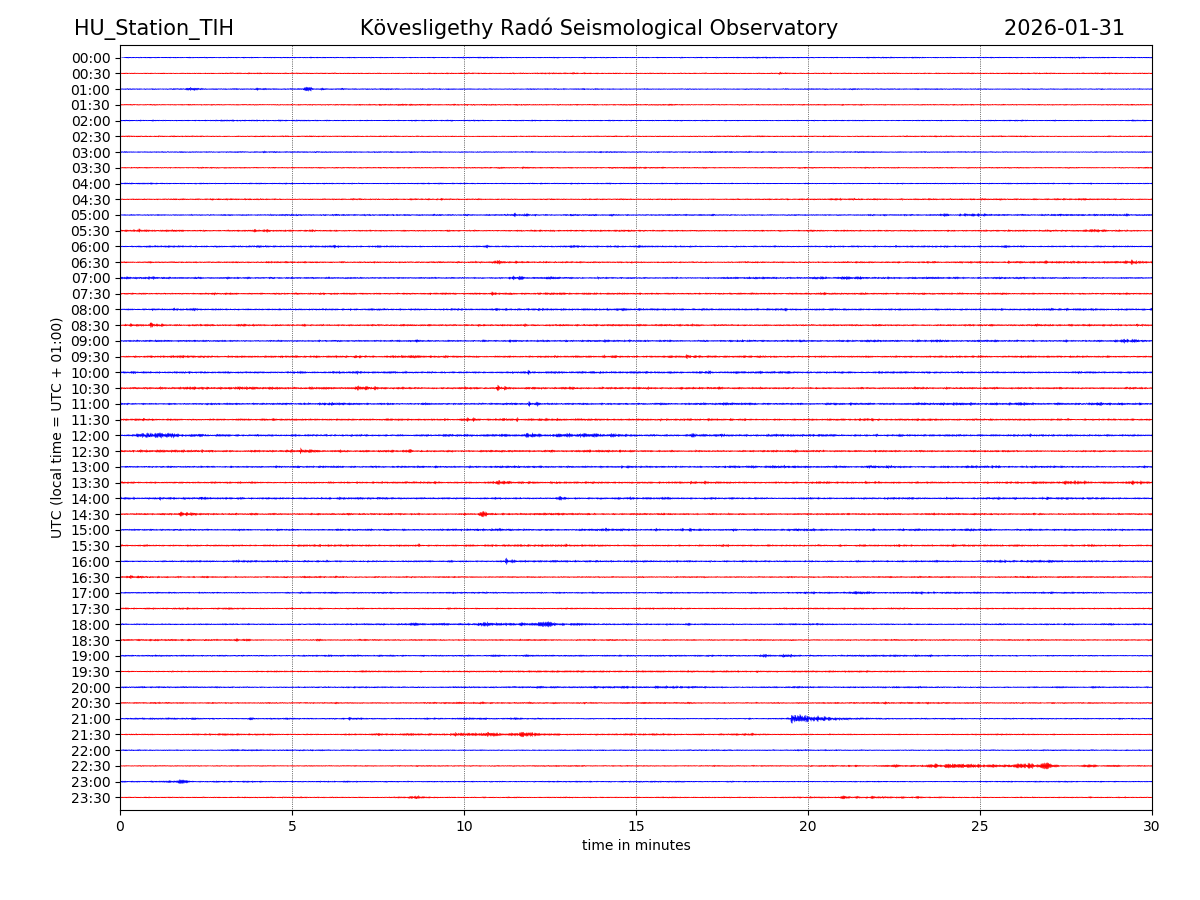Image resolution: width=1200 pixels, height=900 pixels.
Task: Click the blue burst on the 23:00 trace
Action: [180, 782]
